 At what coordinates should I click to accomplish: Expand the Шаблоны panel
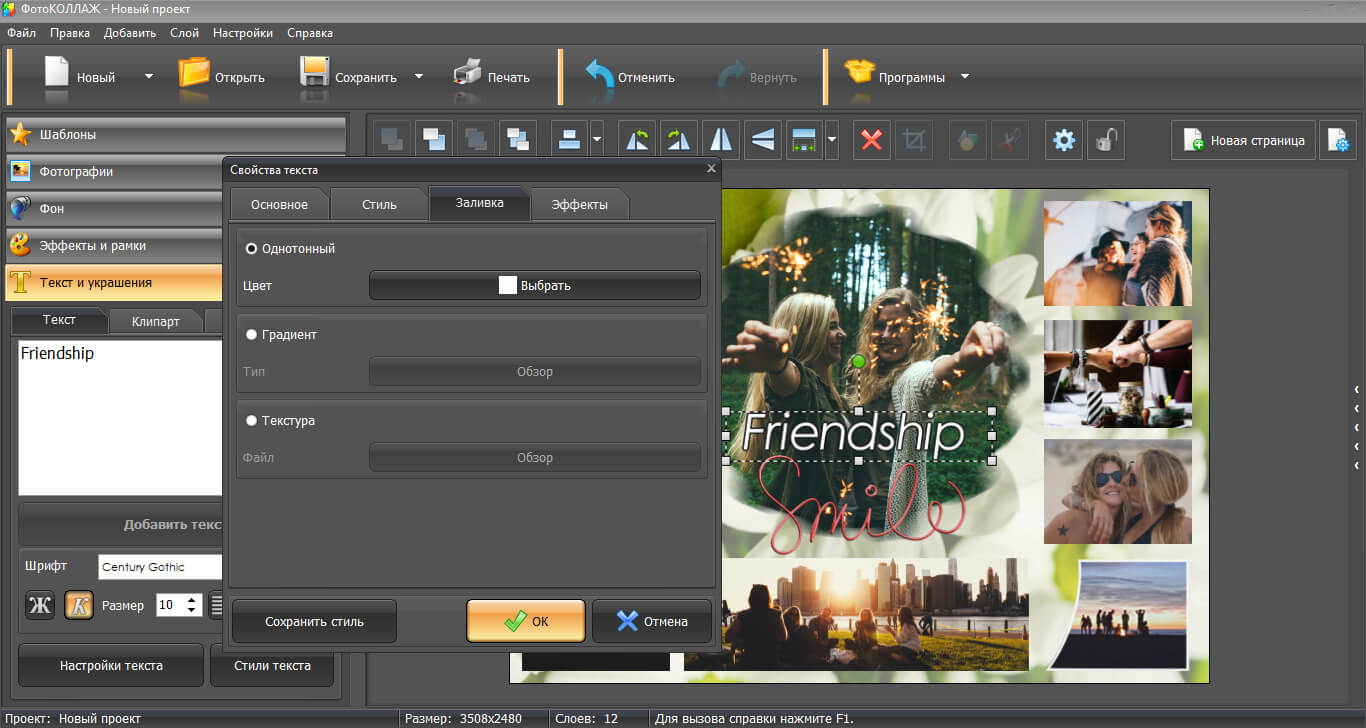click(175, 134)
